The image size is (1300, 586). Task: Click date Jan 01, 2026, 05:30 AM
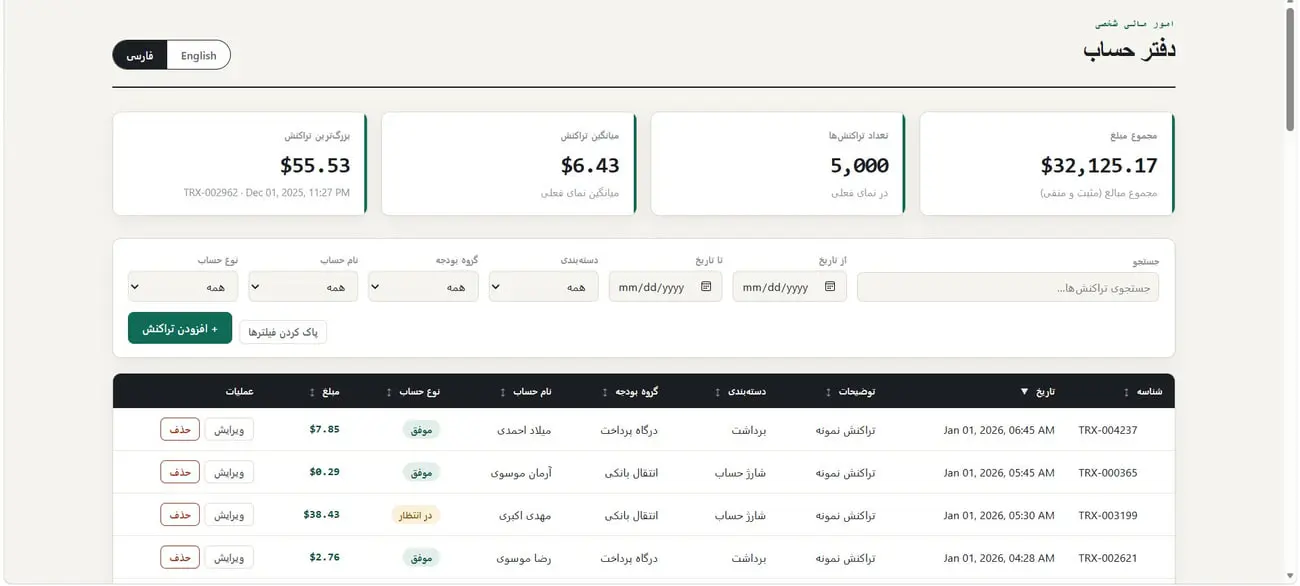(999, 515)
